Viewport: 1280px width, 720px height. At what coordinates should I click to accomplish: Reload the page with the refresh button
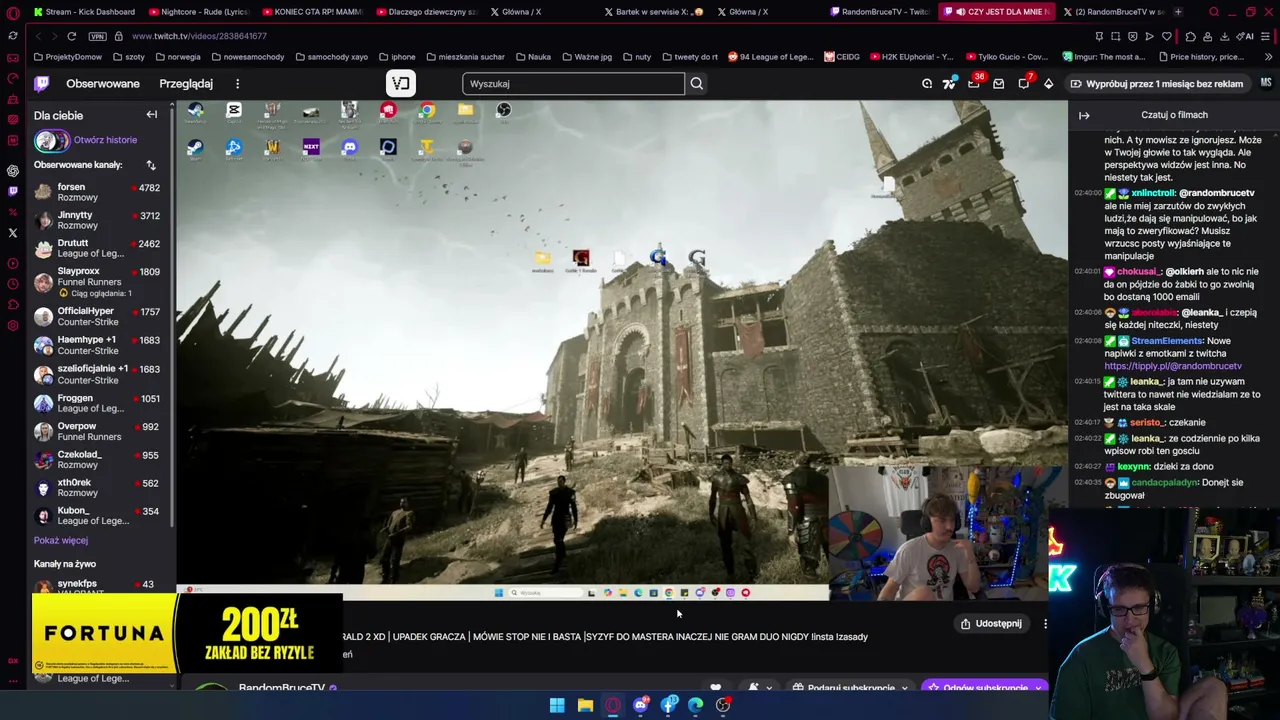pyautogui.click(x=71, y=36)
